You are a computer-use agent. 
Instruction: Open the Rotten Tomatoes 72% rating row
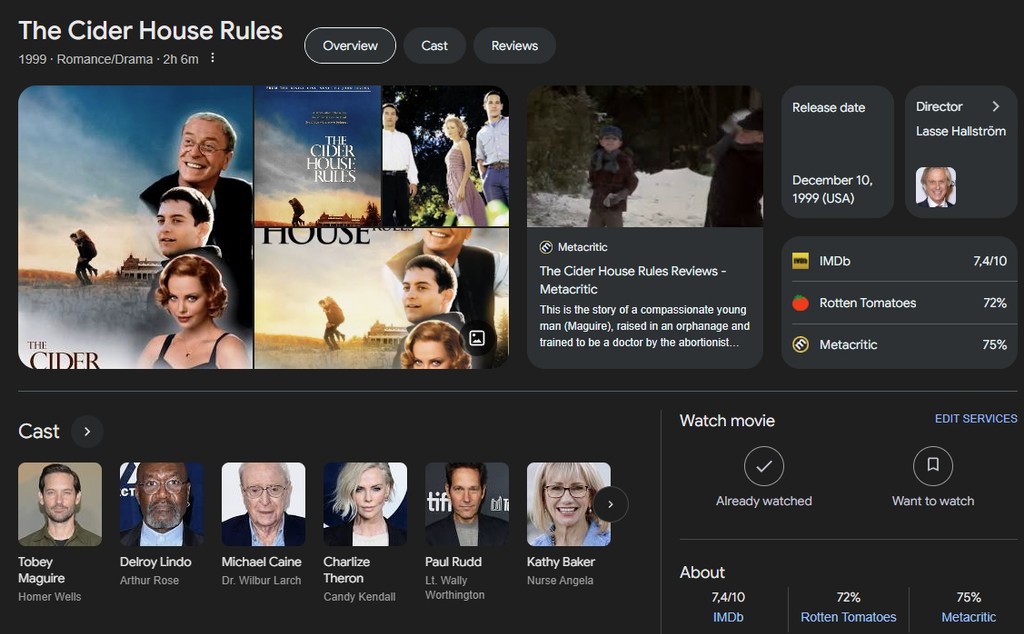[x=899, y=303]
